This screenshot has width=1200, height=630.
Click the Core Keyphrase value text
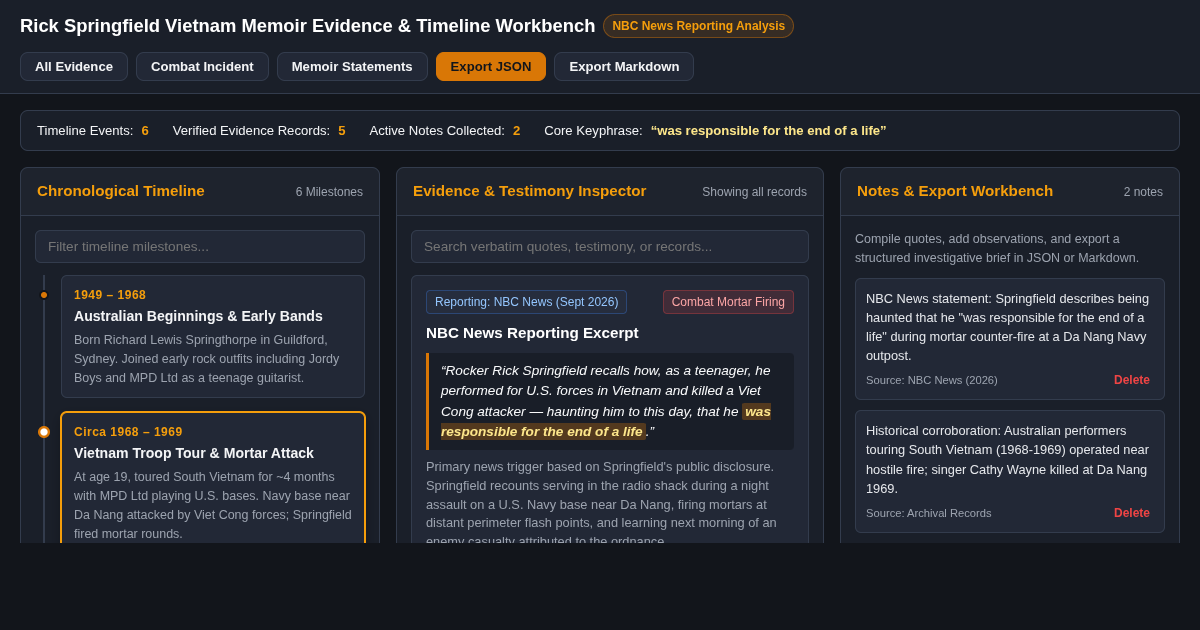[768, 131]
